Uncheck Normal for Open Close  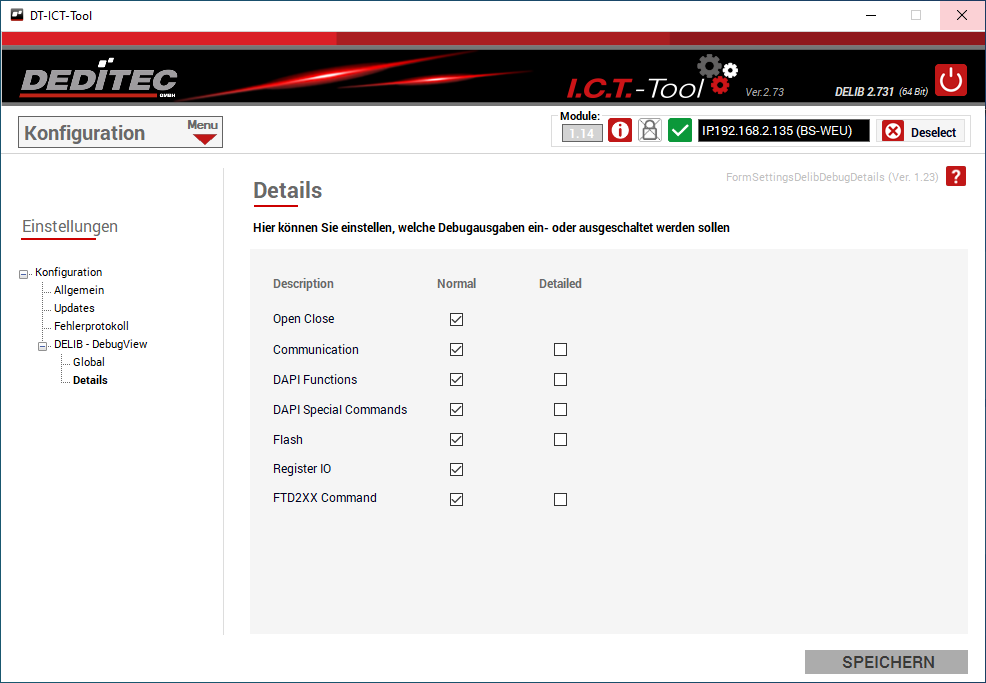[457, 320]
